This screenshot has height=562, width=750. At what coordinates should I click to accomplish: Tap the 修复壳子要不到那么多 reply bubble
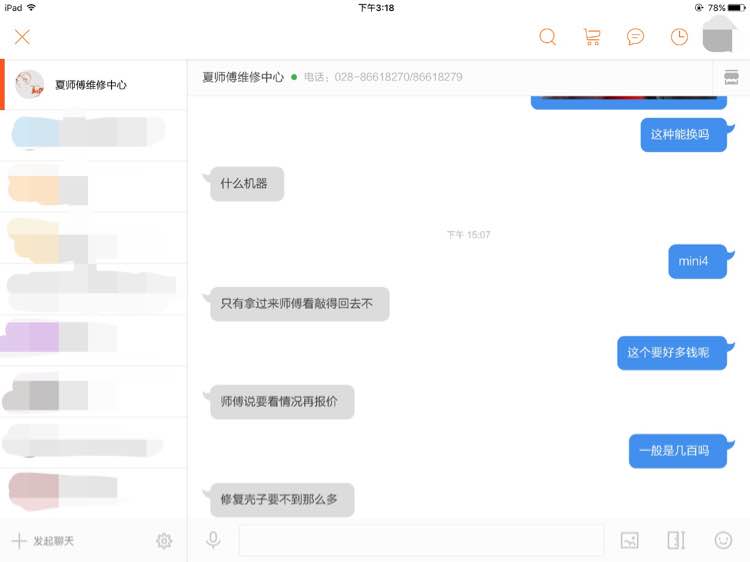pyautogui.click(x=282, y=500)
